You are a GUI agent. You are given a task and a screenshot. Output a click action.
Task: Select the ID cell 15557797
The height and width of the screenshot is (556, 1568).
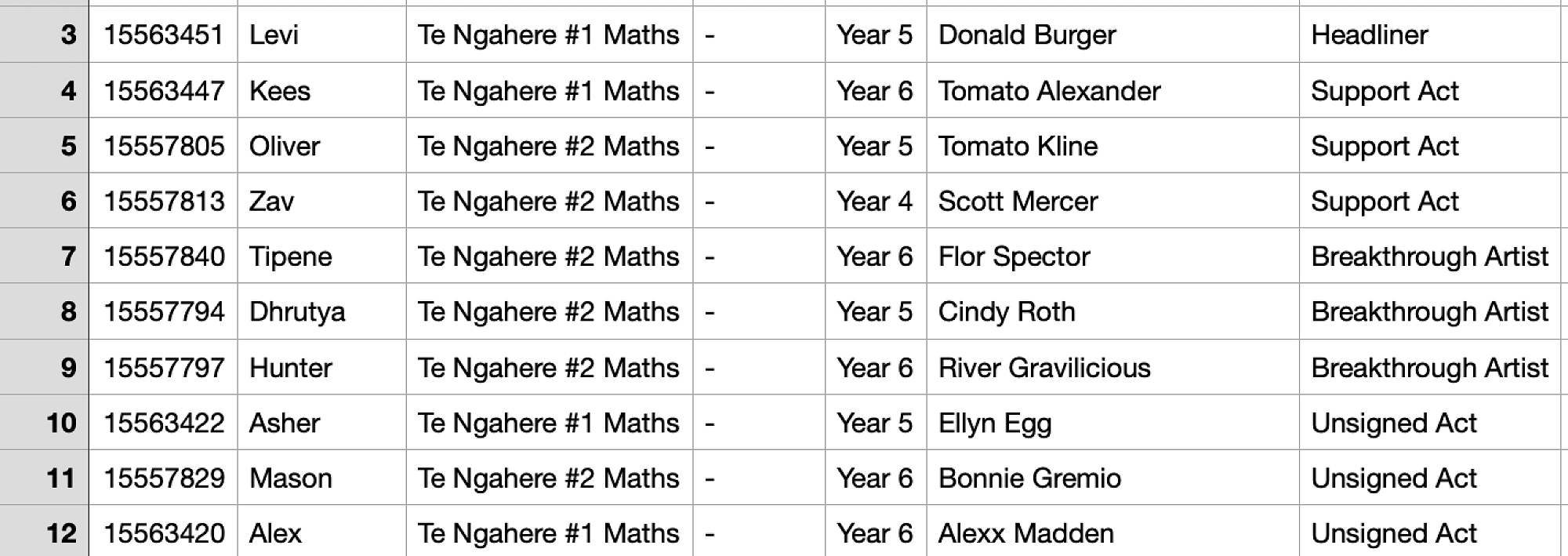pos(164,368)
